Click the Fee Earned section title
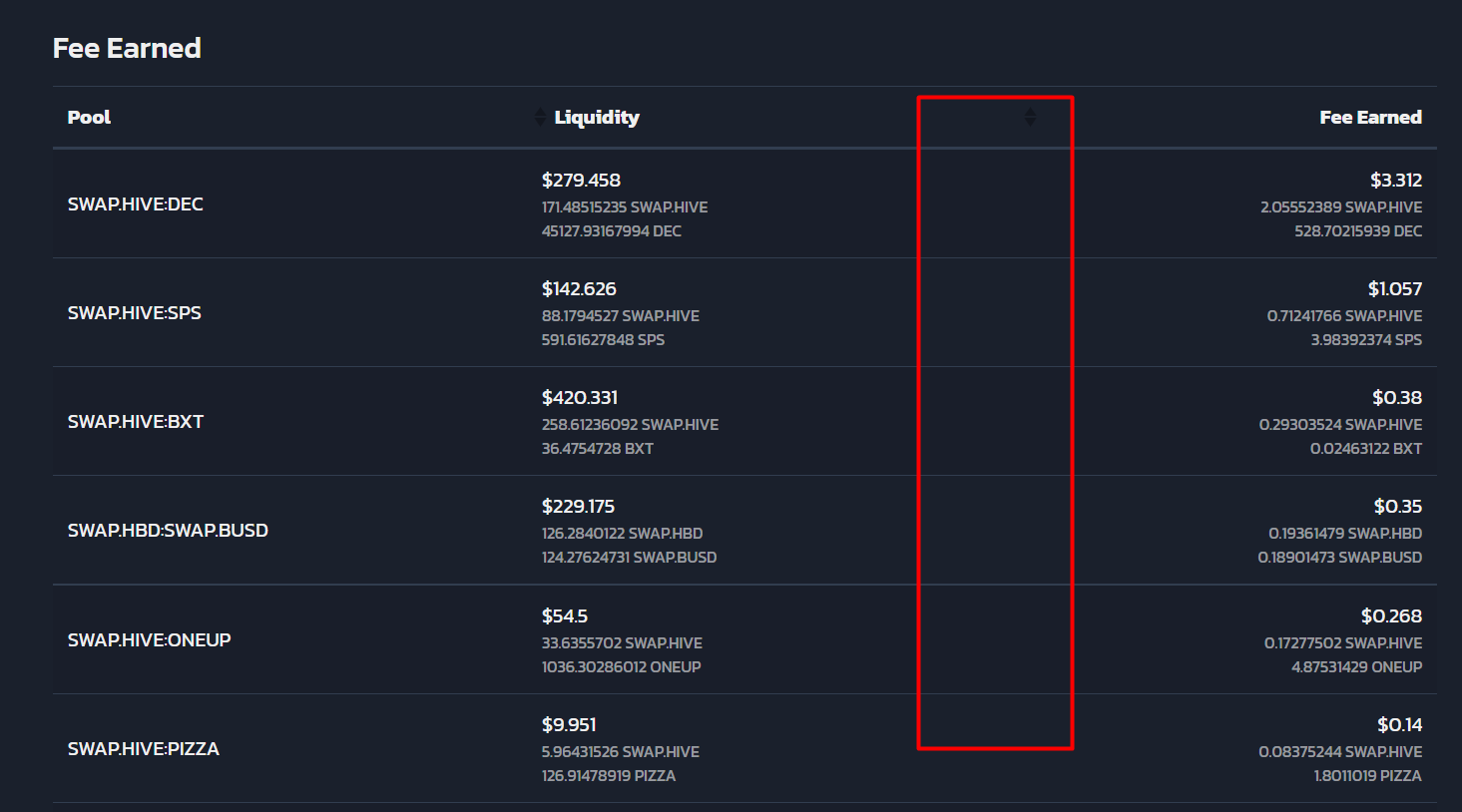Image resolution: width=1462 pixels, height=812 pixels. coord(127,48)
